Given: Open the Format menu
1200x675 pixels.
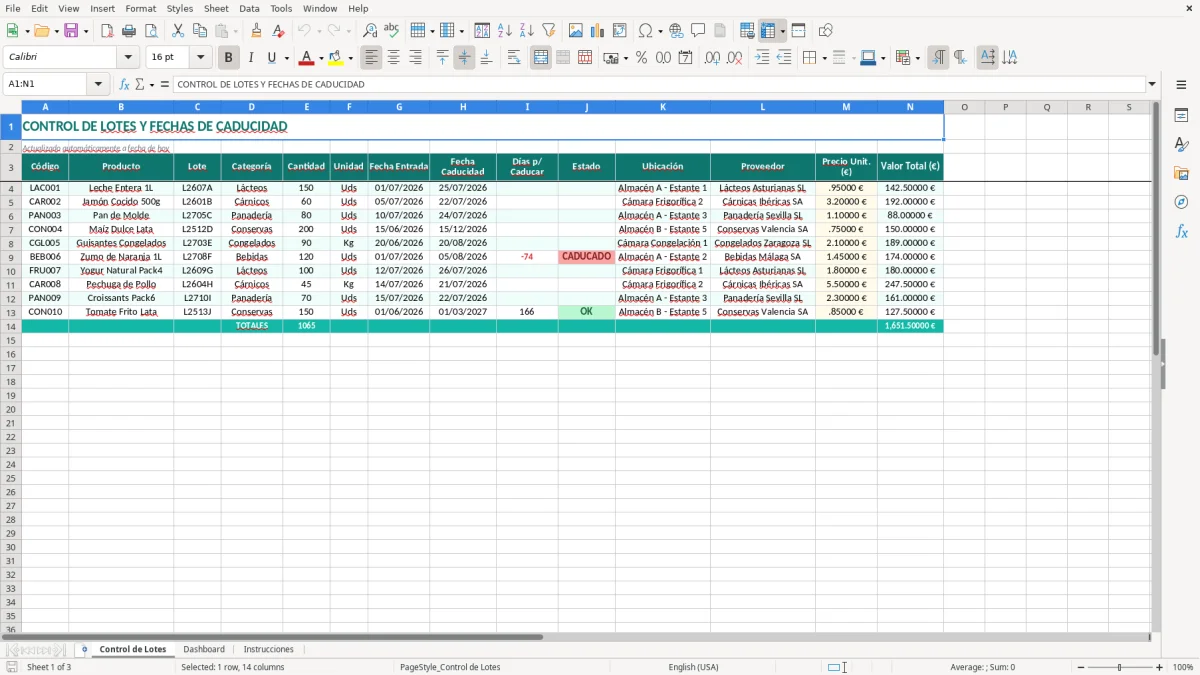Looking at the screenshot, I should 140,8.
